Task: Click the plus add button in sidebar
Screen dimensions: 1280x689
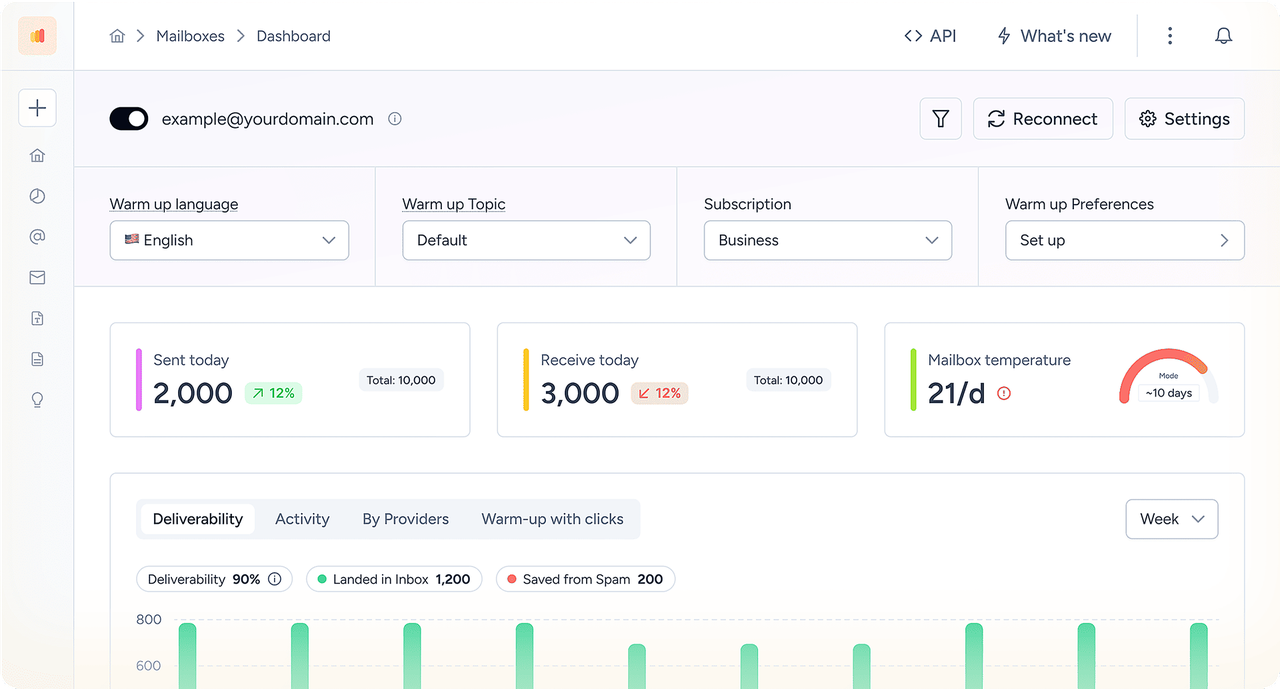Action: (37, 108)
